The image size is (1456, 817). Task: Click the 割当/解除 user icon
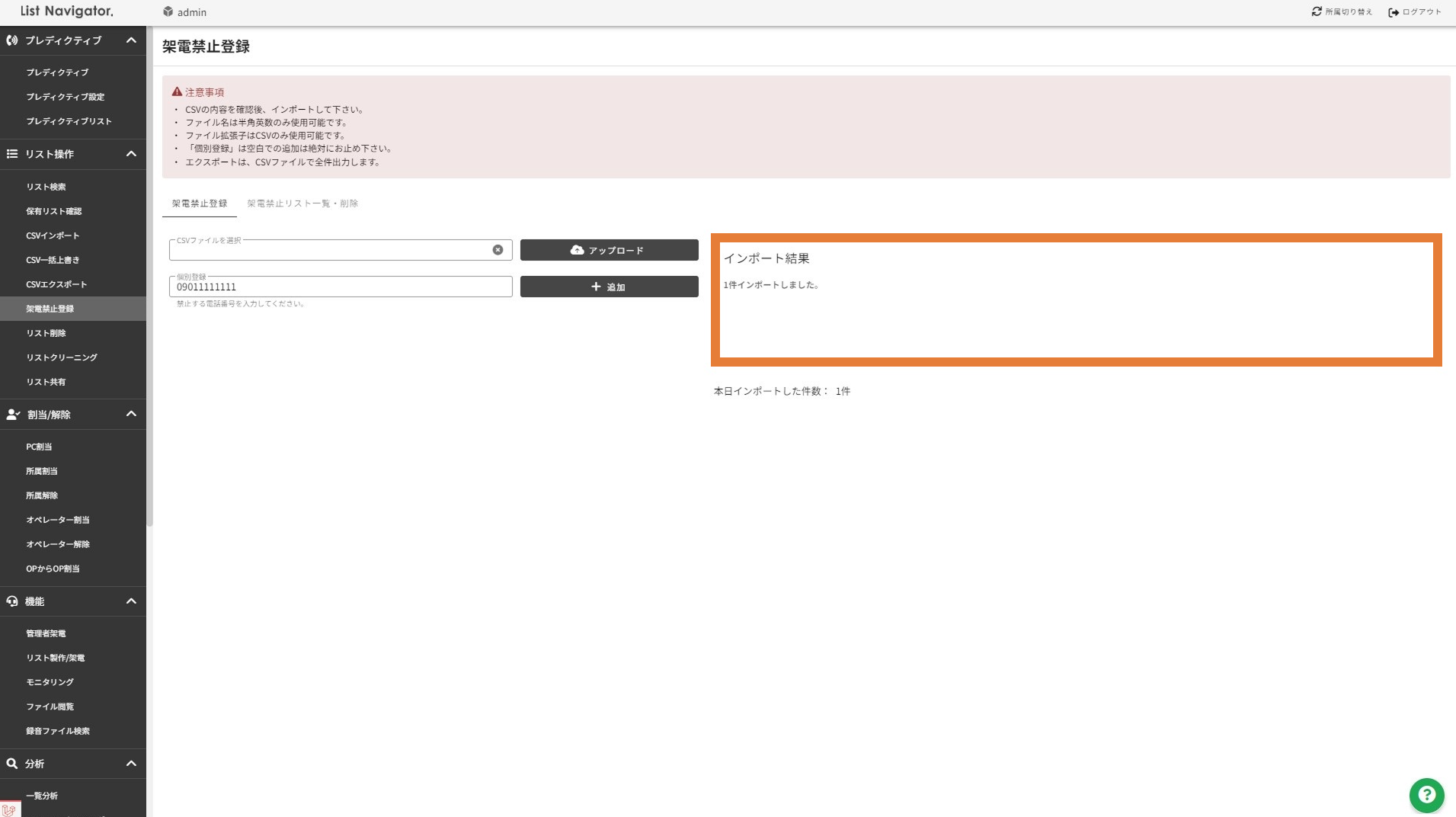[13, 415]
